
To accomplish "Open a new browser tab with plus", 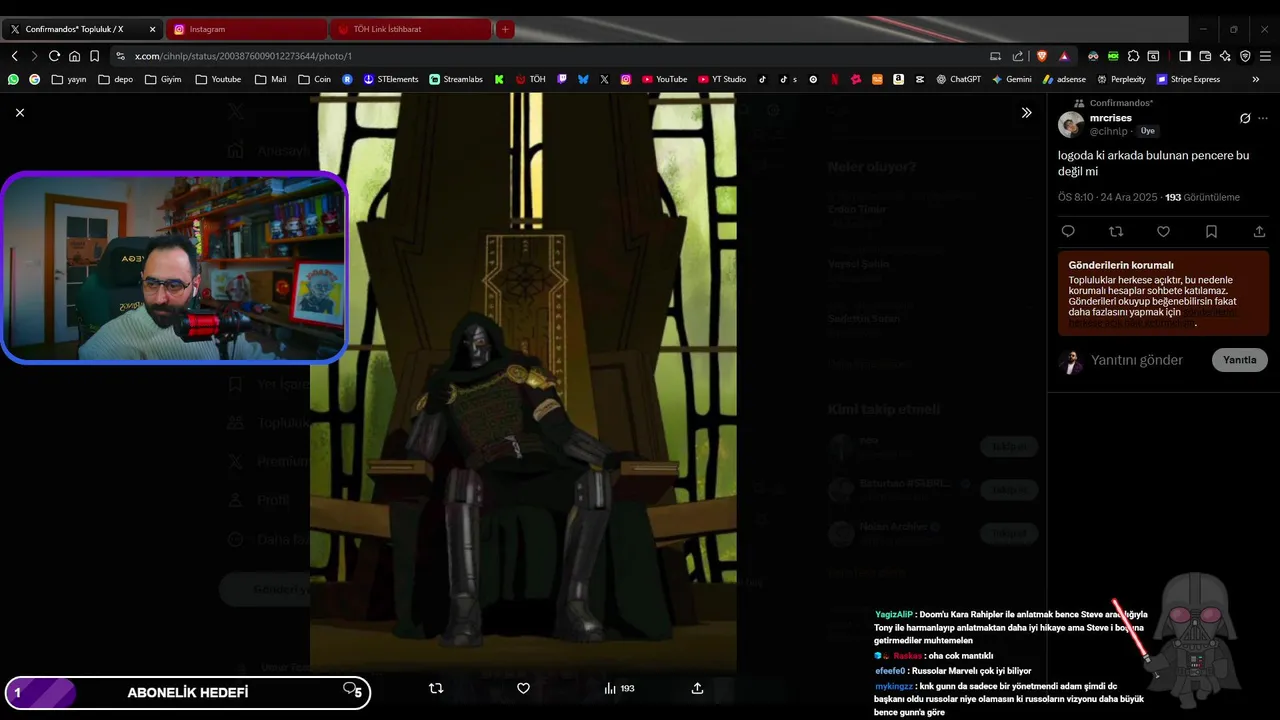I will click(x=505, y=29).
